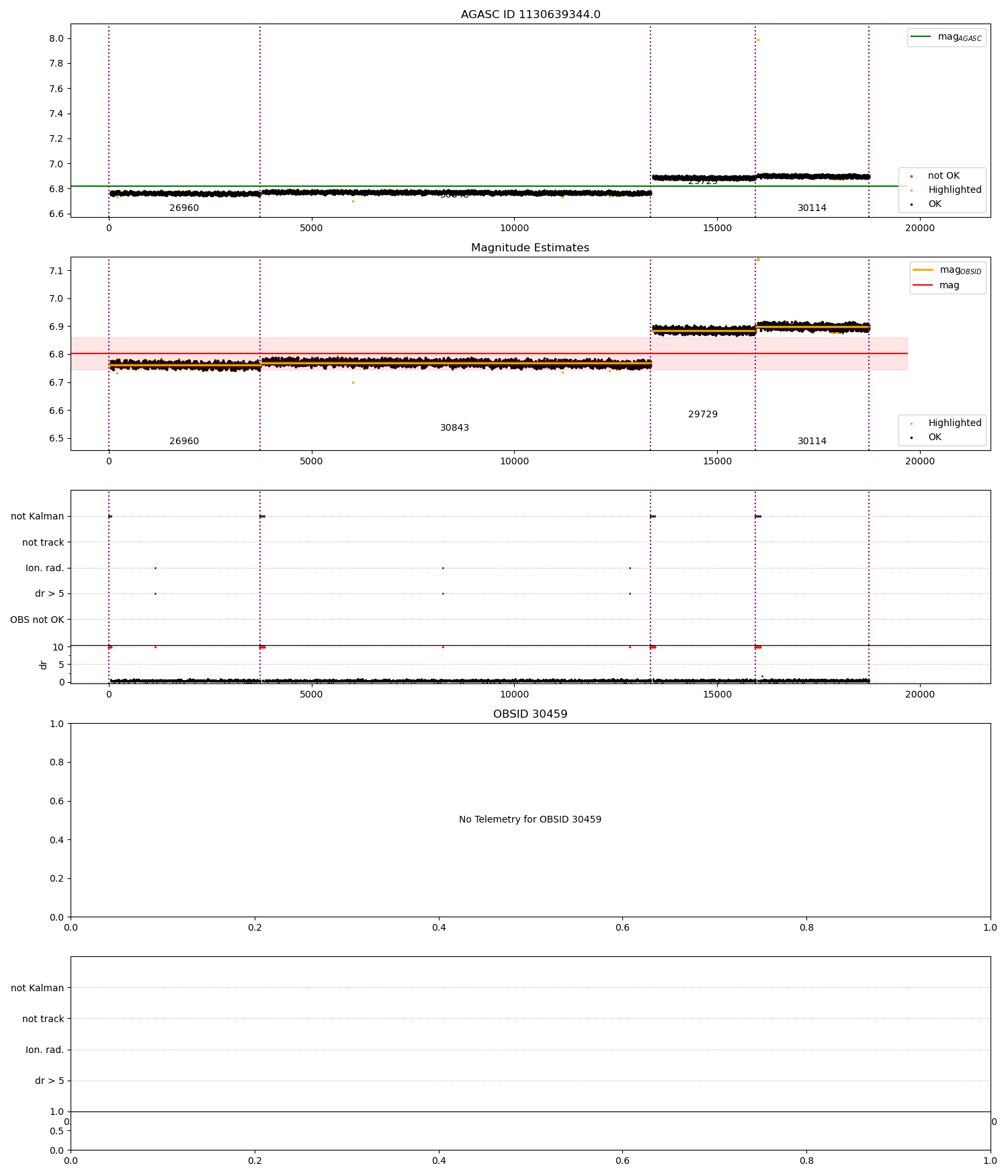
Task: Click 'not track' label in the empty bottom panel
Action: (x=43, y=1018)
